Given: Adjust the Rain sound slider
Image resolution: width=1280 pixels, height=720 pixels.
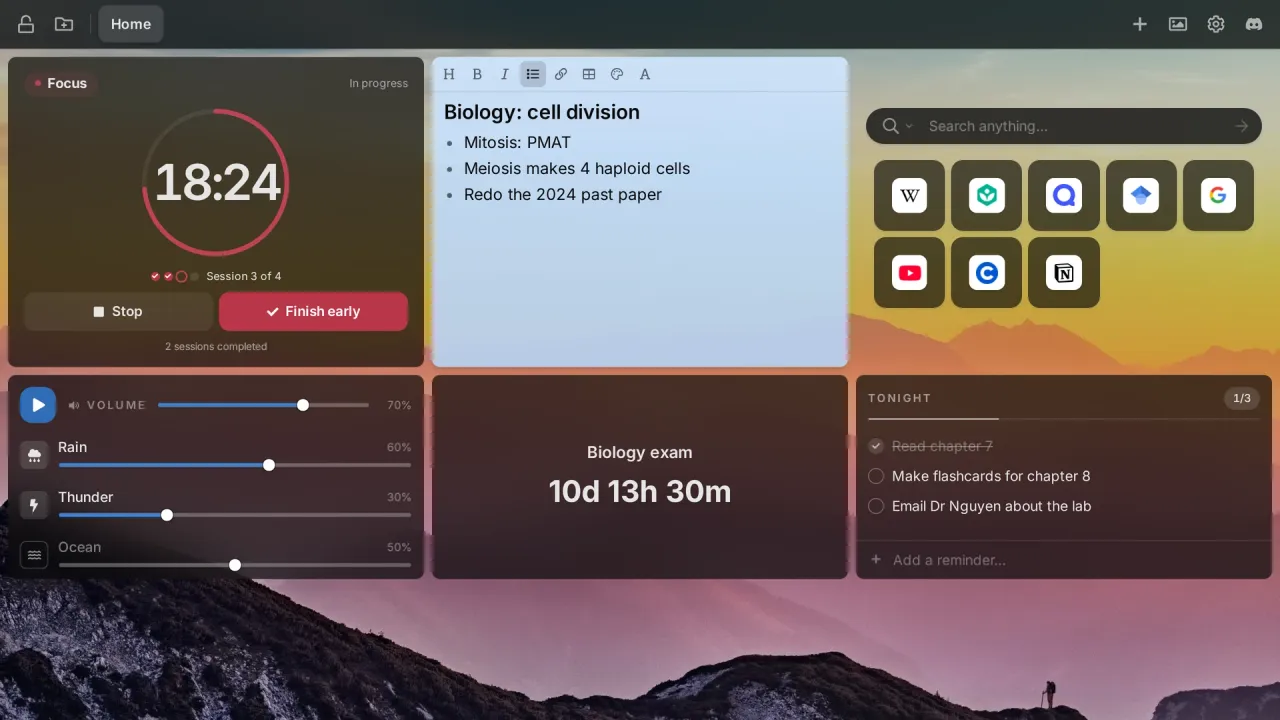Looking at the screenshot, I should pos(235,465).
